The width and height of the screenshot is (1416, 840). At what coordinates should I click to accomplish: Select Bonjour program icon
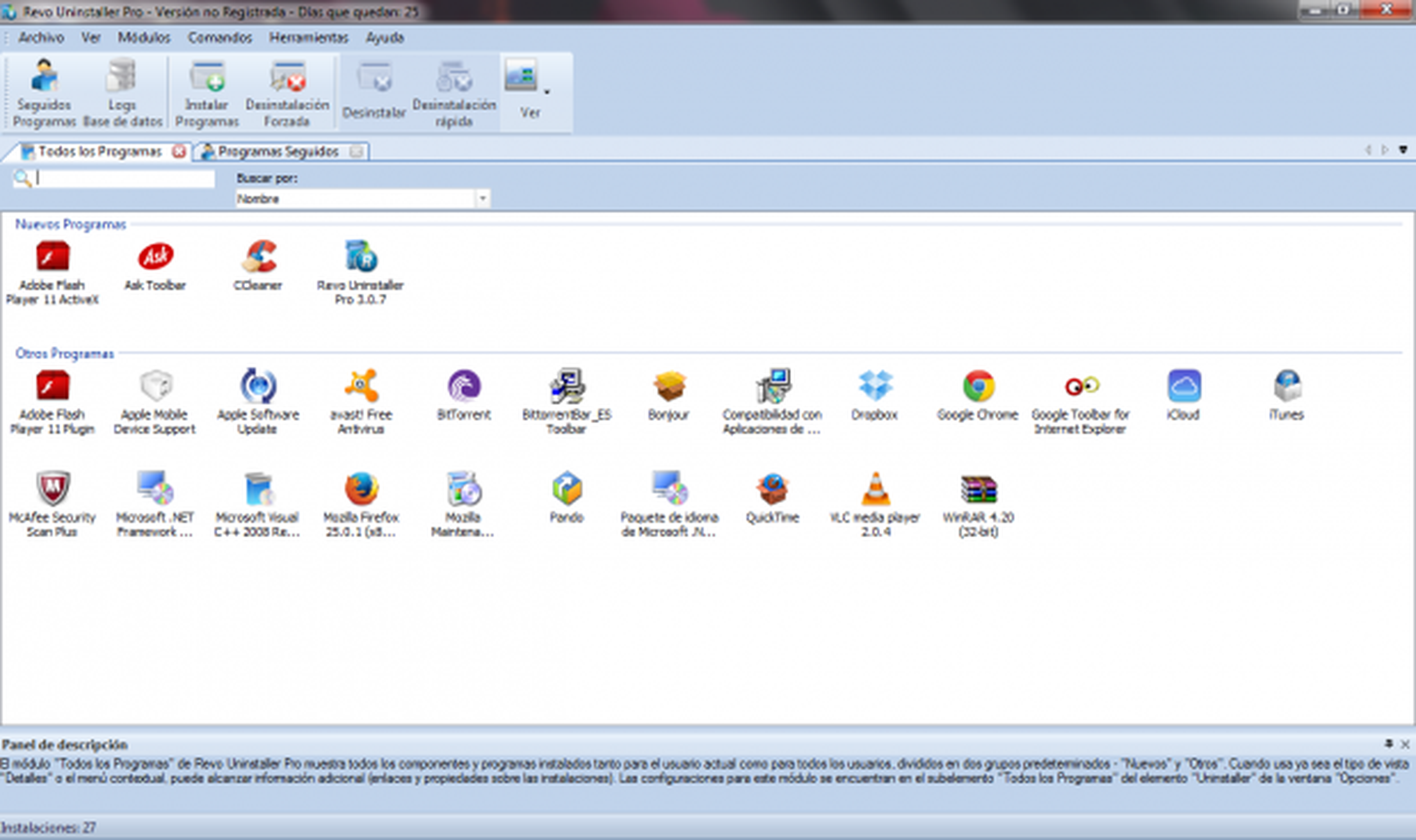tap(669, 395)
